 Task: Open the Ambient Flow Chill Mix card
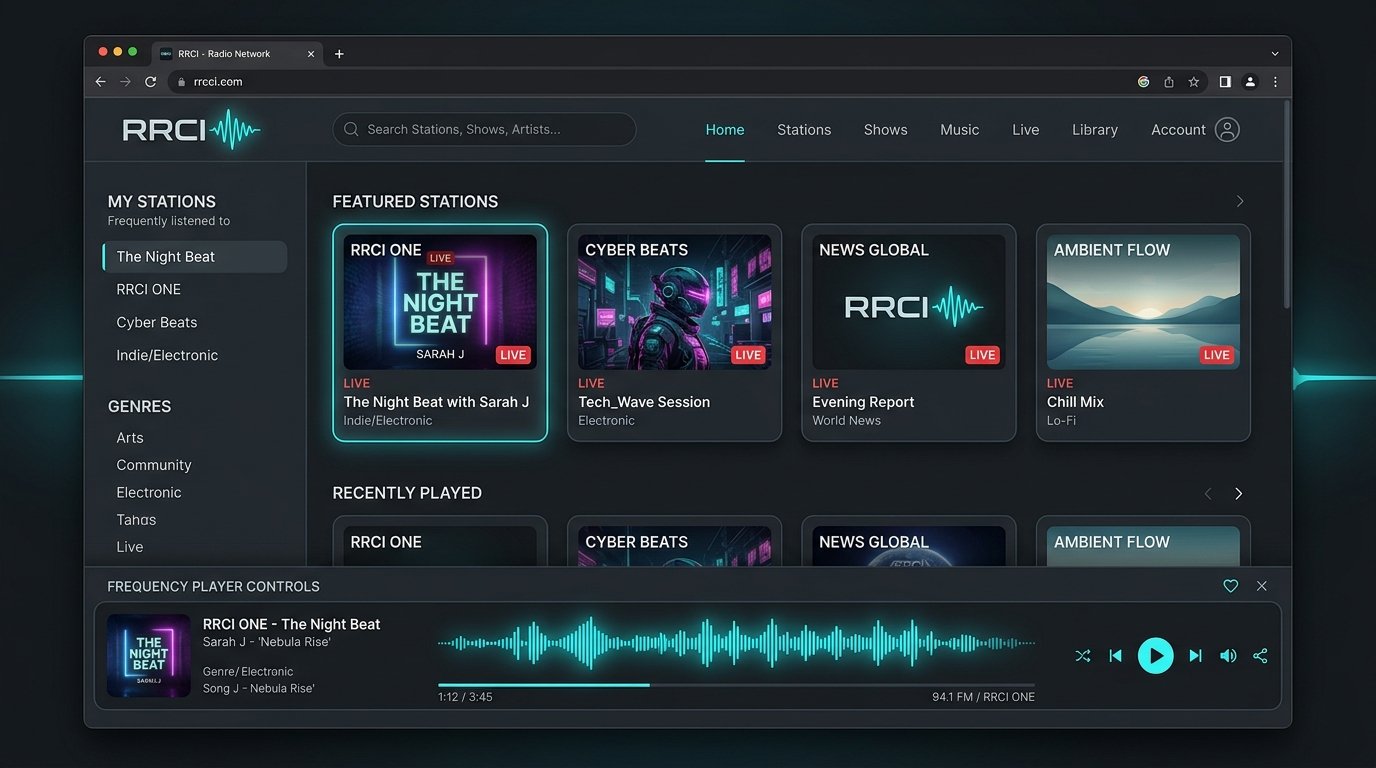pos(1143,332)
